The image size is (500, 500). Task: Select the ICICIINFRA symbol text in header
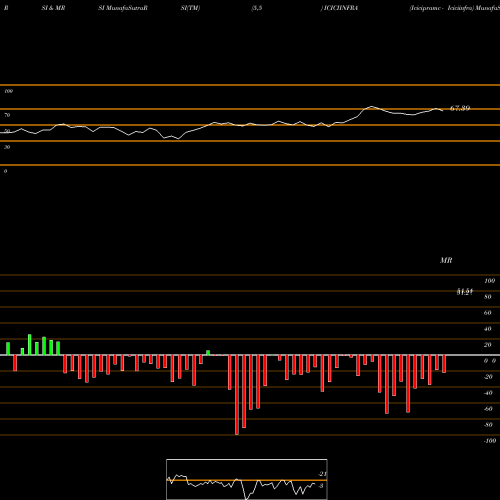pyautogui.click(x=340, y=8)
